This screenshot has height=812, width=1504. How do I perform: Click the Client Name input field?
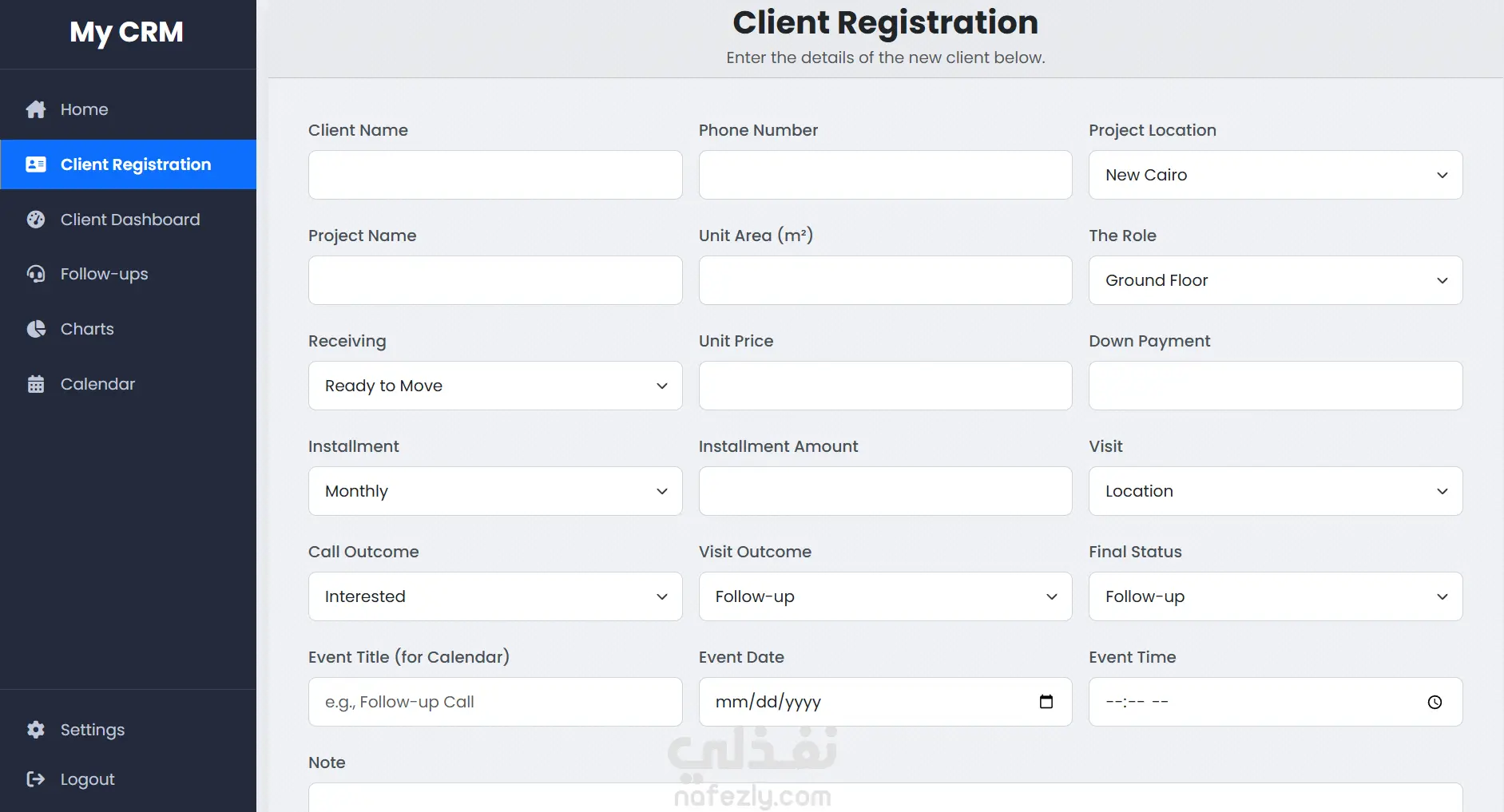495,175
